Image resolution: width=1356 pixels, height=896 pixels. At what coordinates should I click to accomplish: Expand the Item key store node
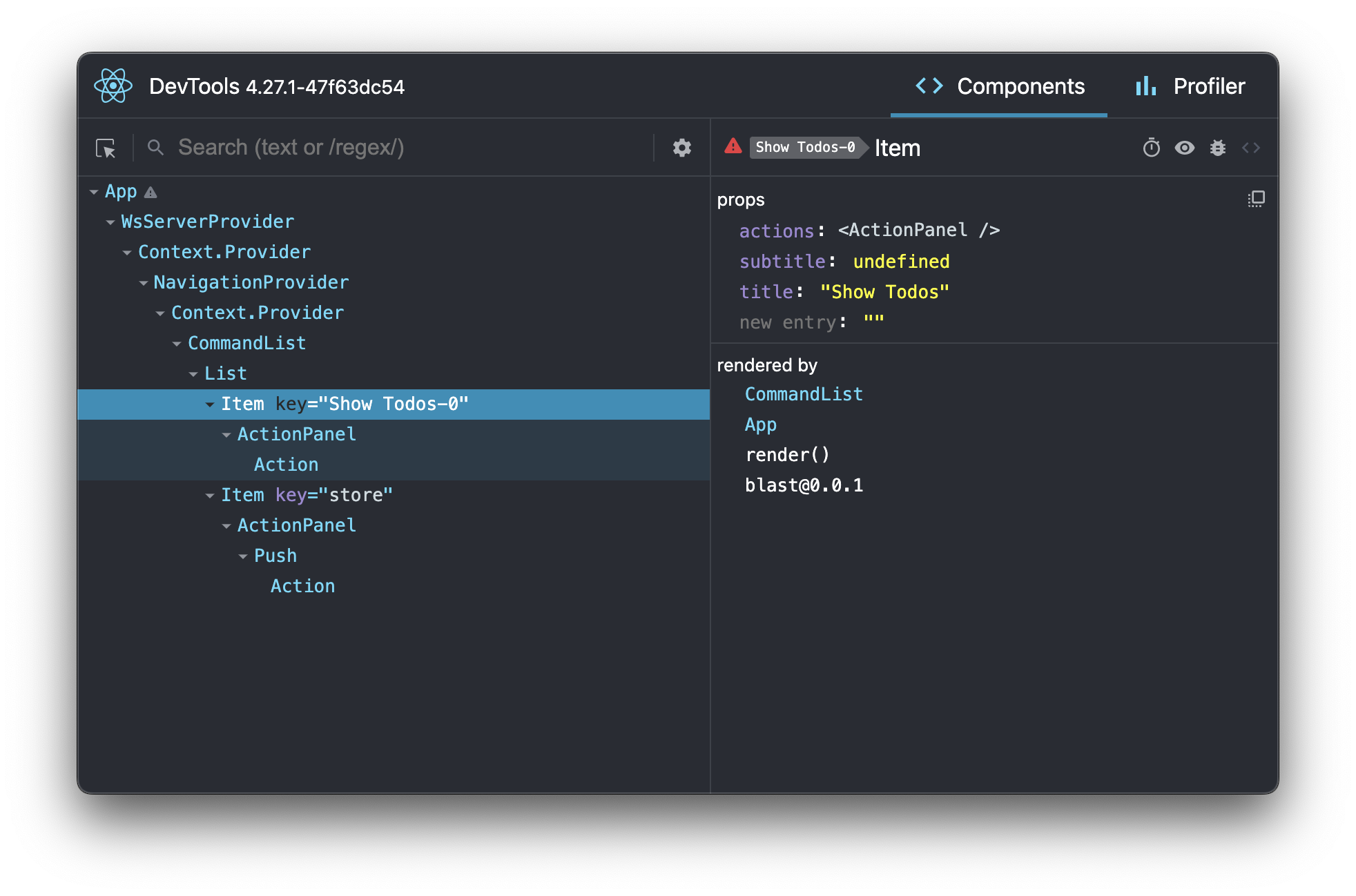point(208,494)
